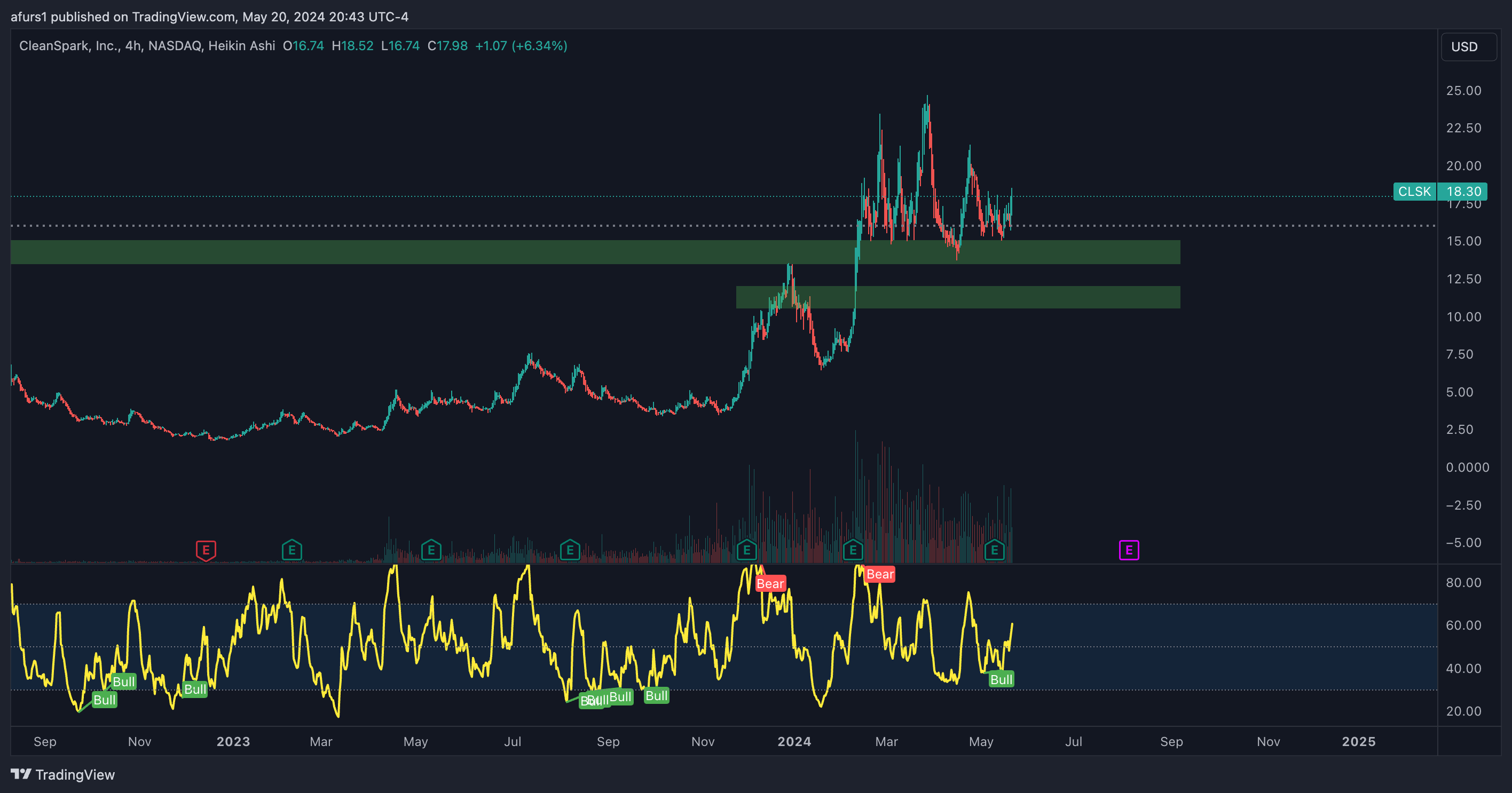Click the Bear label in December 2023

[x=770, y=584]
